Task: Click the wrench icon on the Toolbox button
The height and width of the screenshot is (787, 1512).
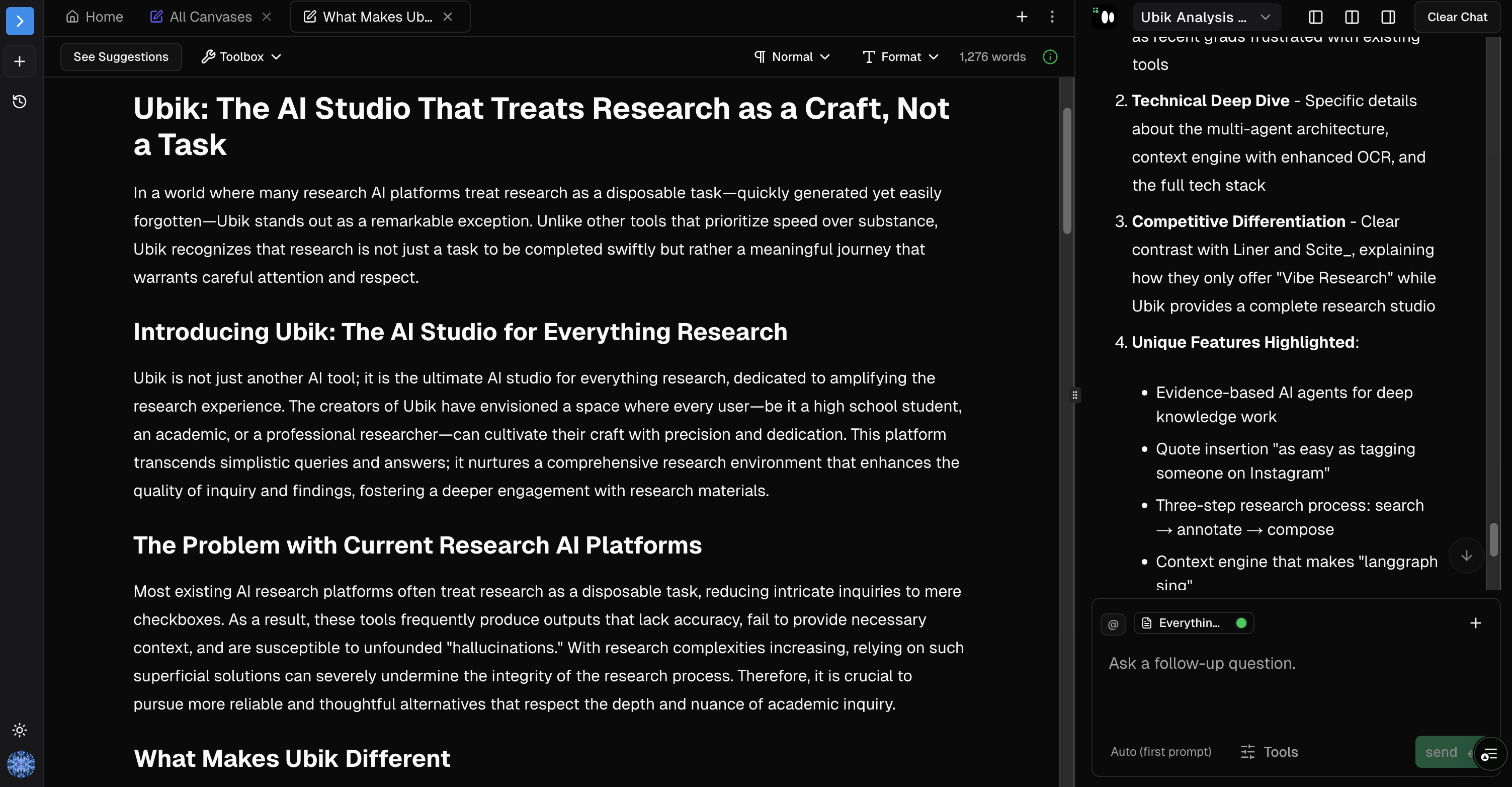Action: click(x=208, y=56)
